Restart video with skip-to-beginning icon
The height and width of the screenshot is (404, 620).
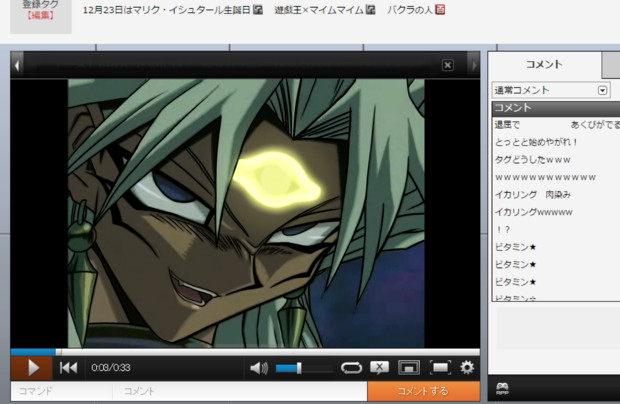(x=68, y=368)
